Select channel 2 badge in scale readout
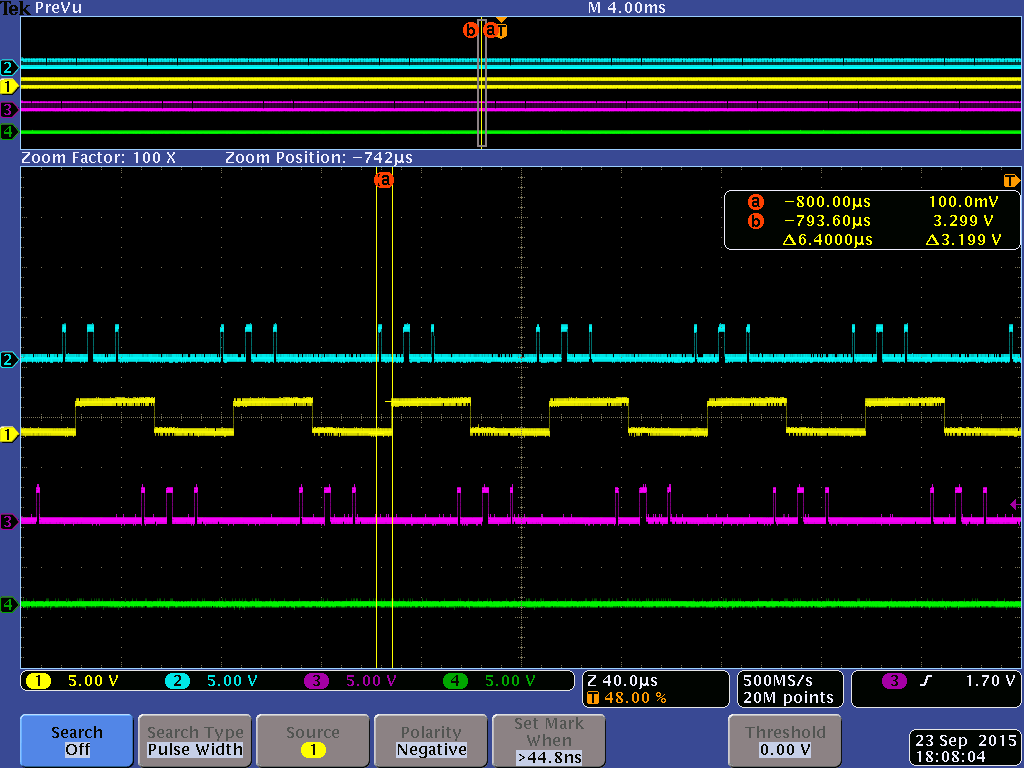 [177, 681]
